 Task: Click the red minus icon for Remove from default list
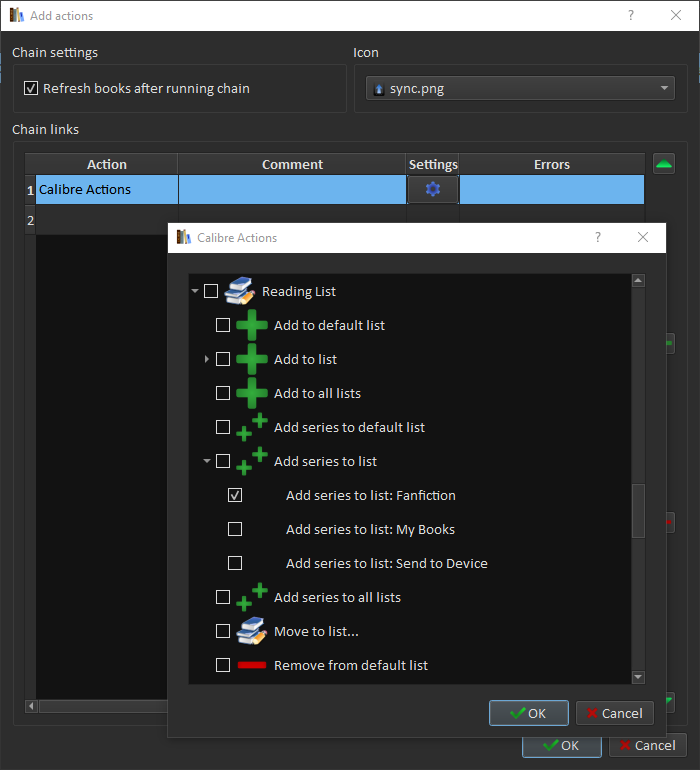coord(252,665)
